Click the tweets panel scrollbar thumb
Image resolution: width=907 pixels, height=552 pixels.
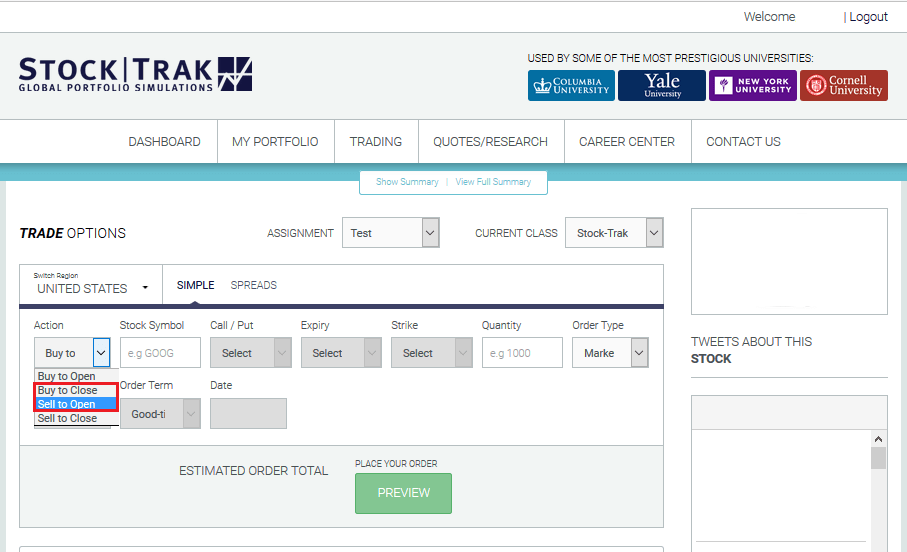(879, 458)
